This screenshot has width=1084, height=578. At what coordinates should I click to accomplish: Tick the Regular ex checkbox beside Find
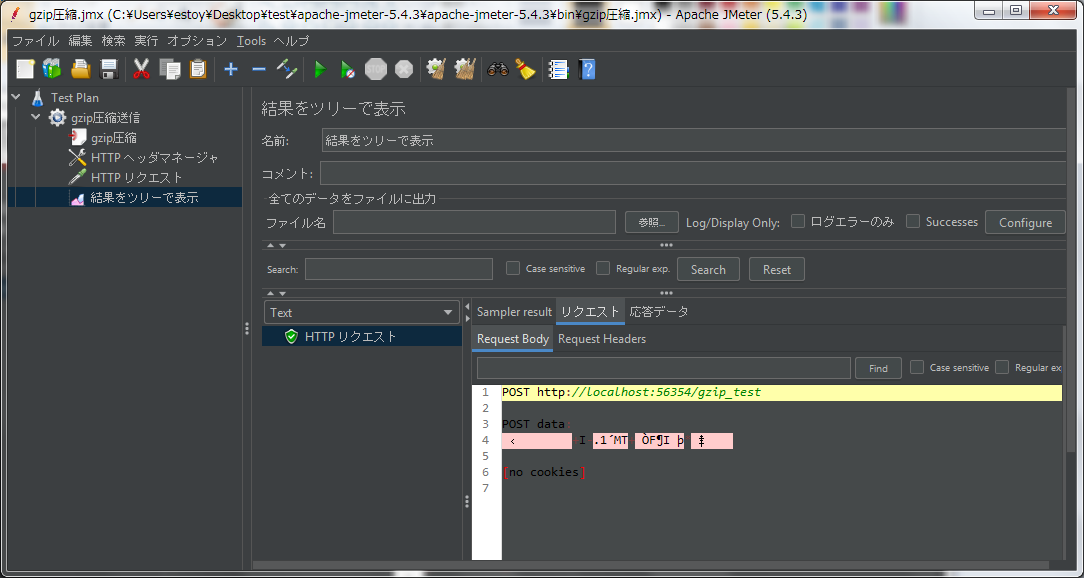[x=1002, y=367]
